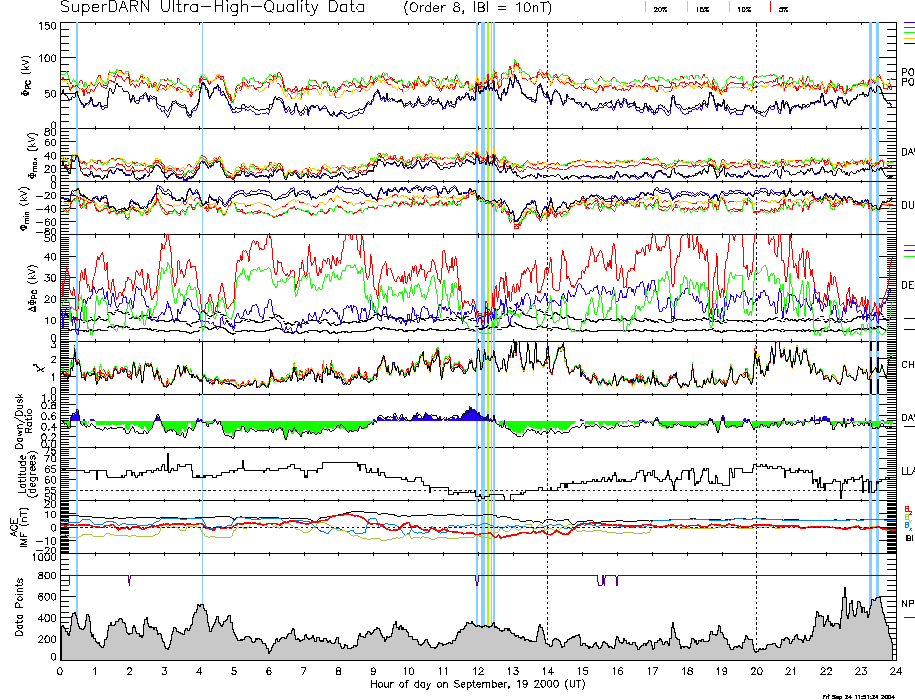915x700 pixels.
Task: Click the 10% legend entry
Action: pos(742,8)
